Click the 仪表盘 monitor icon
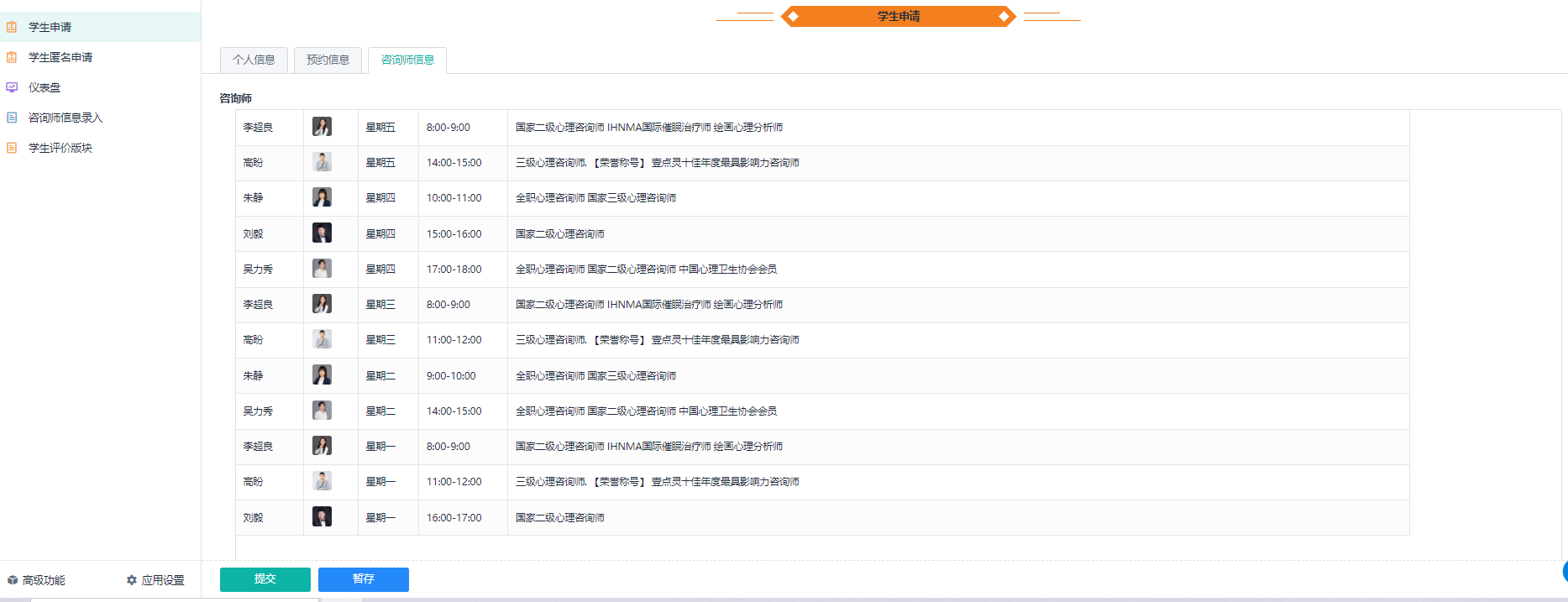 coord(12,87)
